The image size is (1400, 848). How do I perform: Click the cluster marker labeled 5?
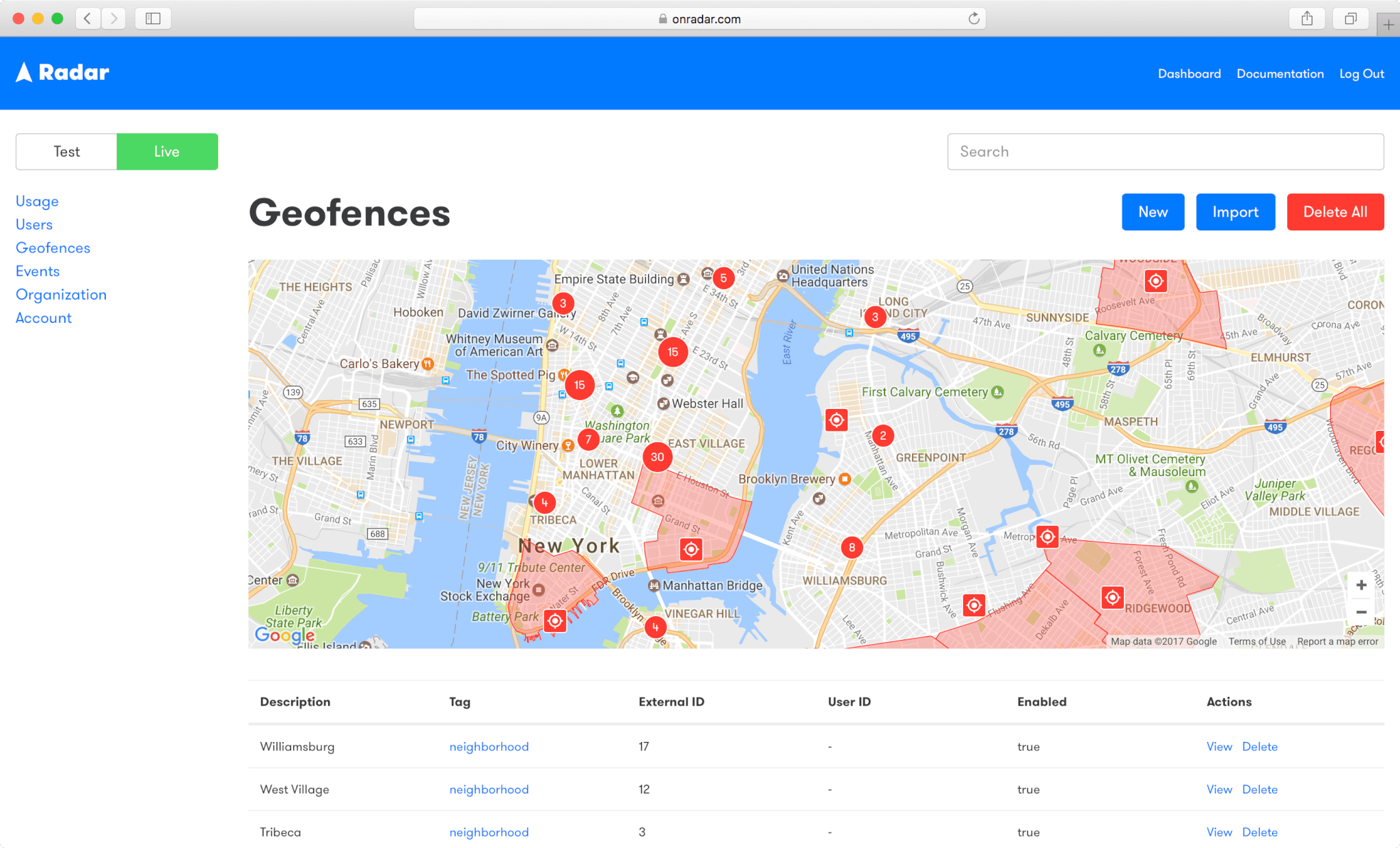pyautogui.click(x=723, y=278)
